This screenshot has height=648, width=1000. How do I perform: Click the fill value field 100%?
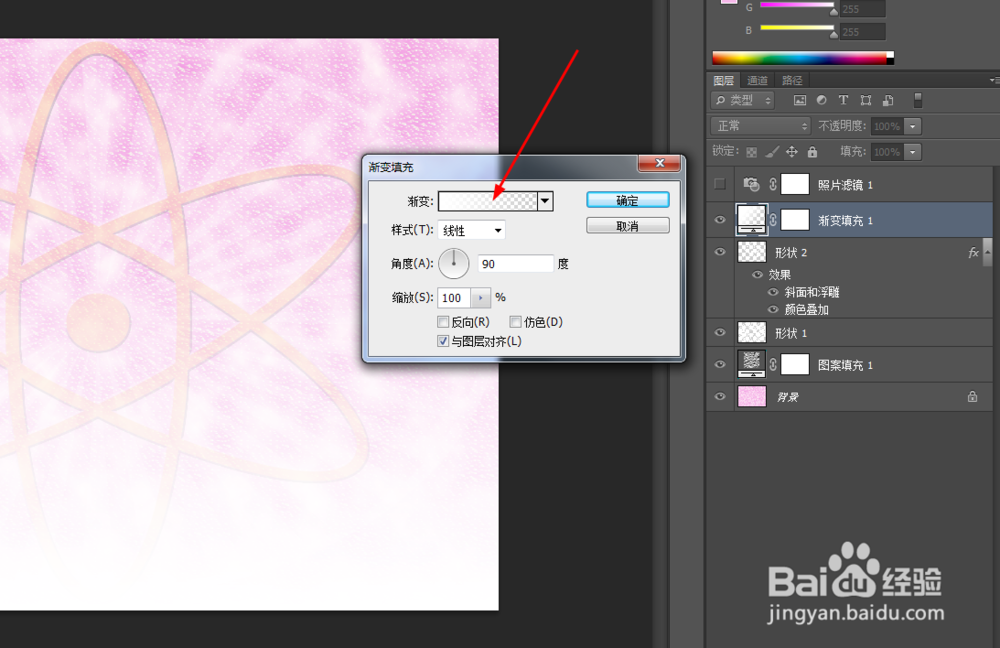pos(888,152)
